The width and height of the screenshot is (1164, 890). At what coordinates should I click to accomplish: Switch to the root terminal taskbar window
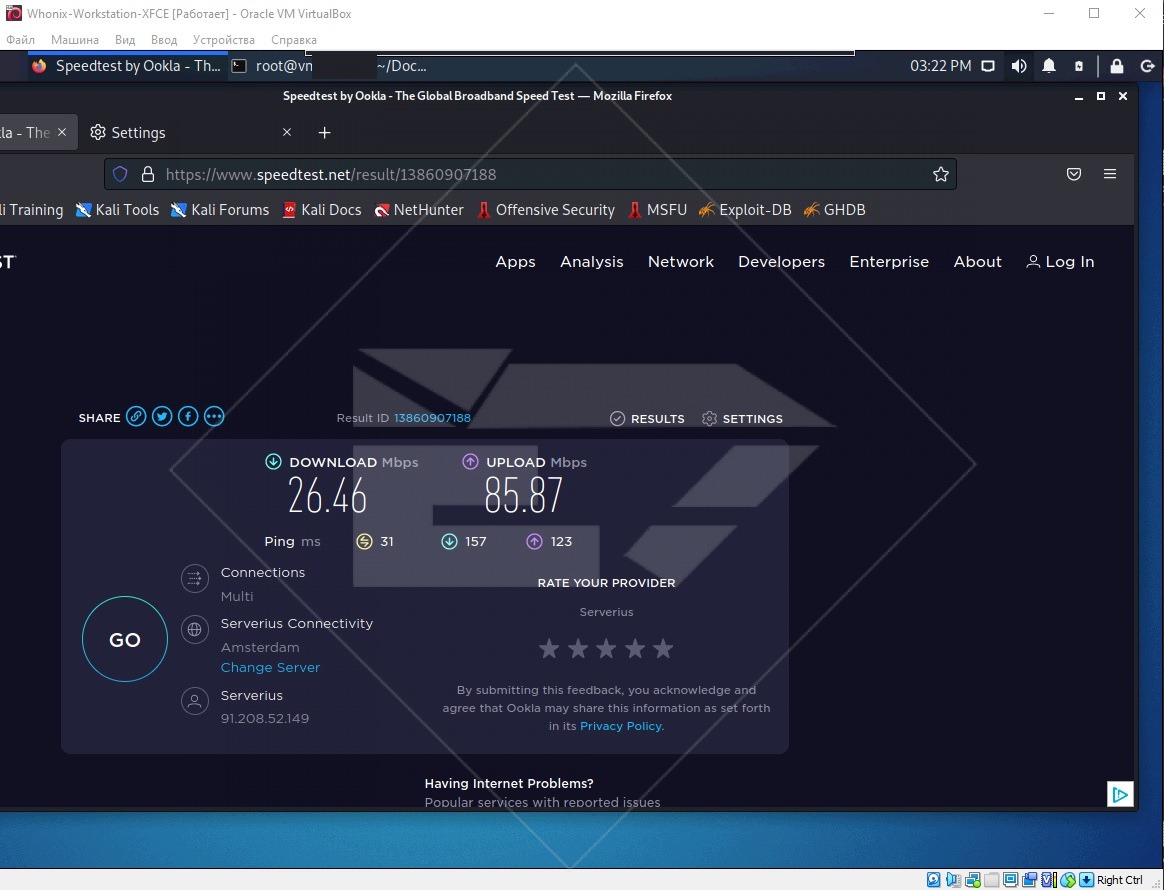(x=330, y=66)
